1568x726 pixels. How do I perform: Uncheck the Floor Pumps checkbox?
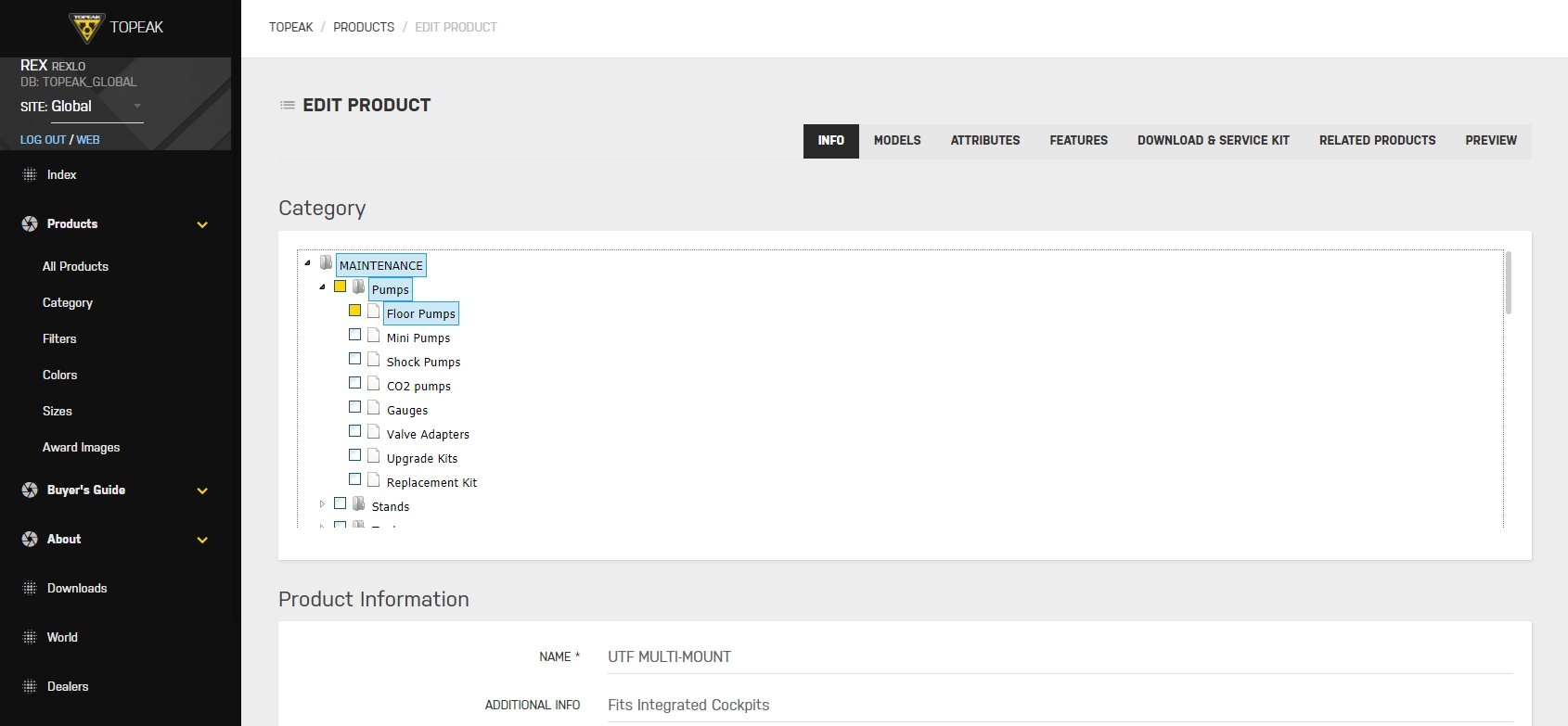[x=355, y=311]
